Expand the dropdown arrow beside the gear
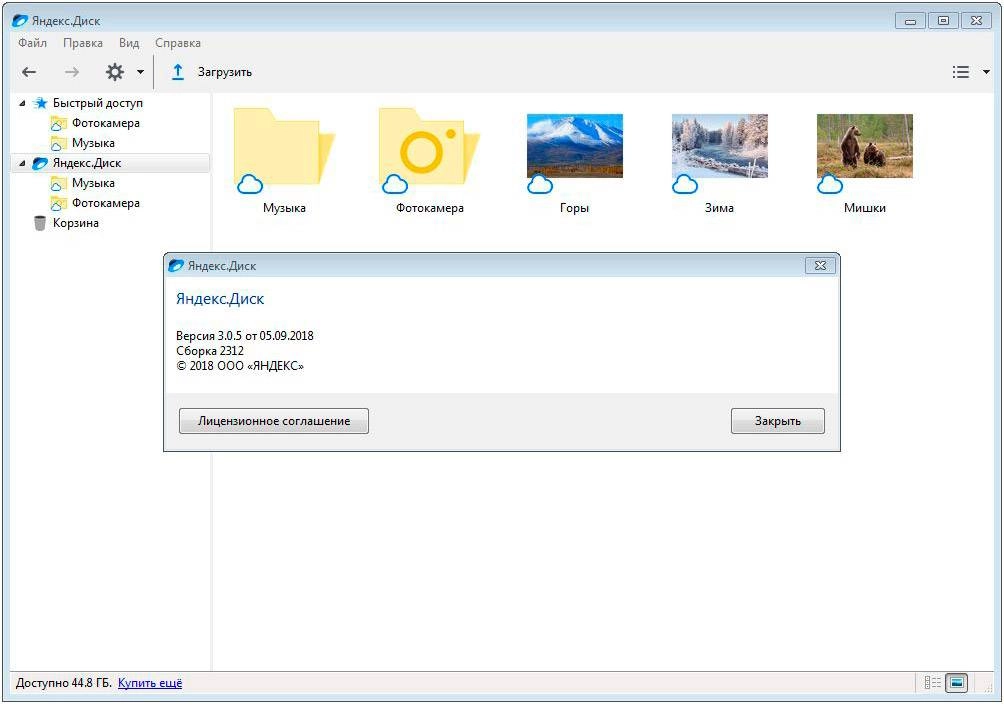Image resolution: width=1004 pixels, height=705 pixels. tap(140, 72)
